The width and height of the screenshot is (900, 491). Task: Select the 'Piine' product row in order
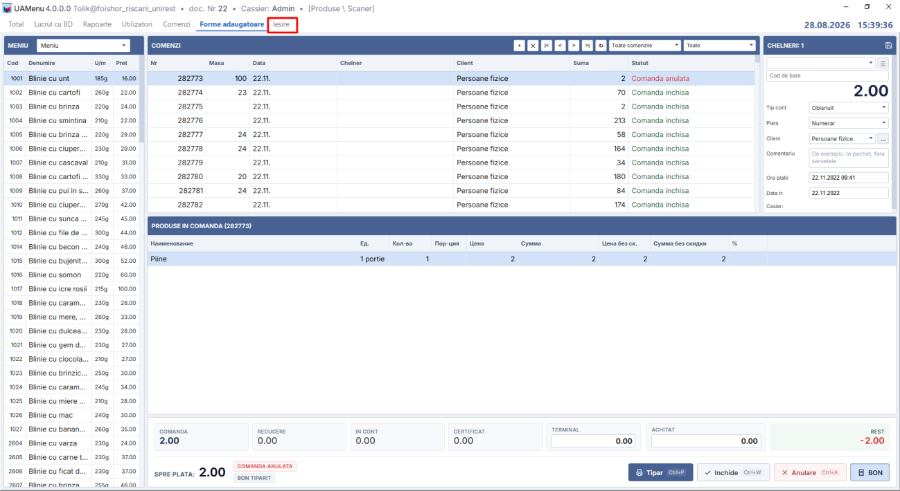(x=521, y=259)
